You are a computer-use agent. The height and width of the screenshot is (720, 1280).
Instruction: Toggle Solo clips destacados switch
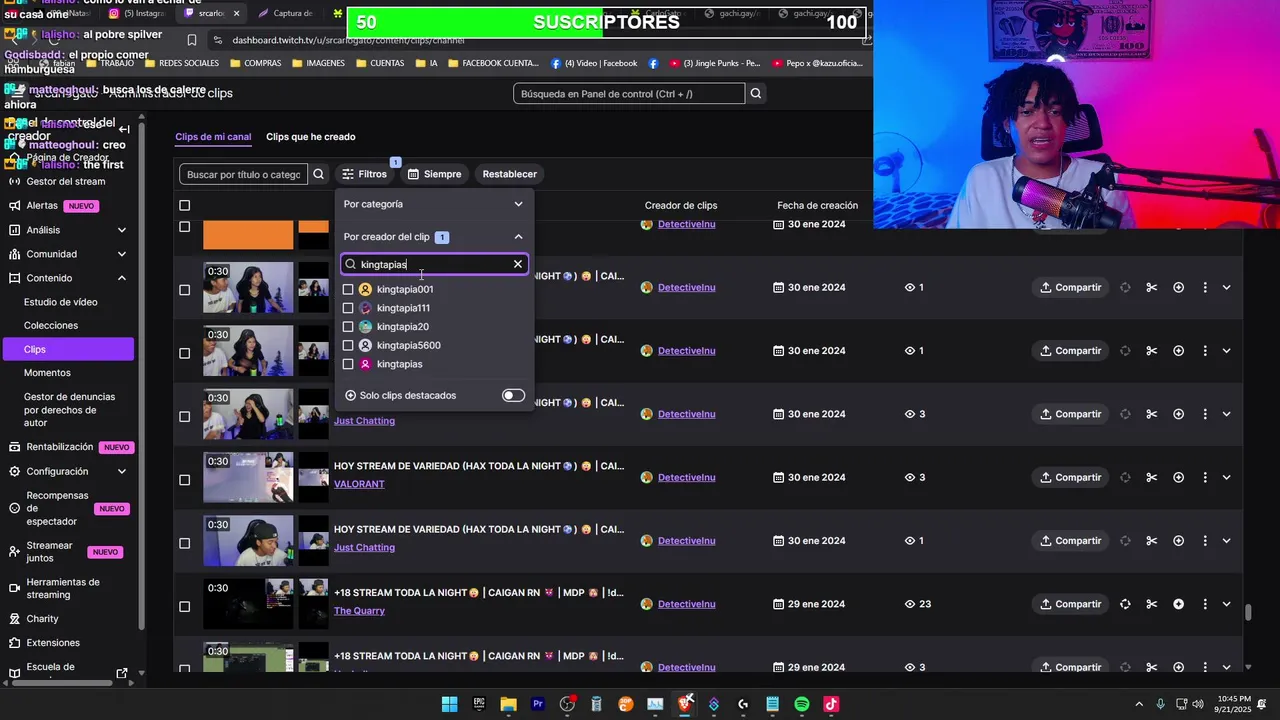click(x=513, y=395)
